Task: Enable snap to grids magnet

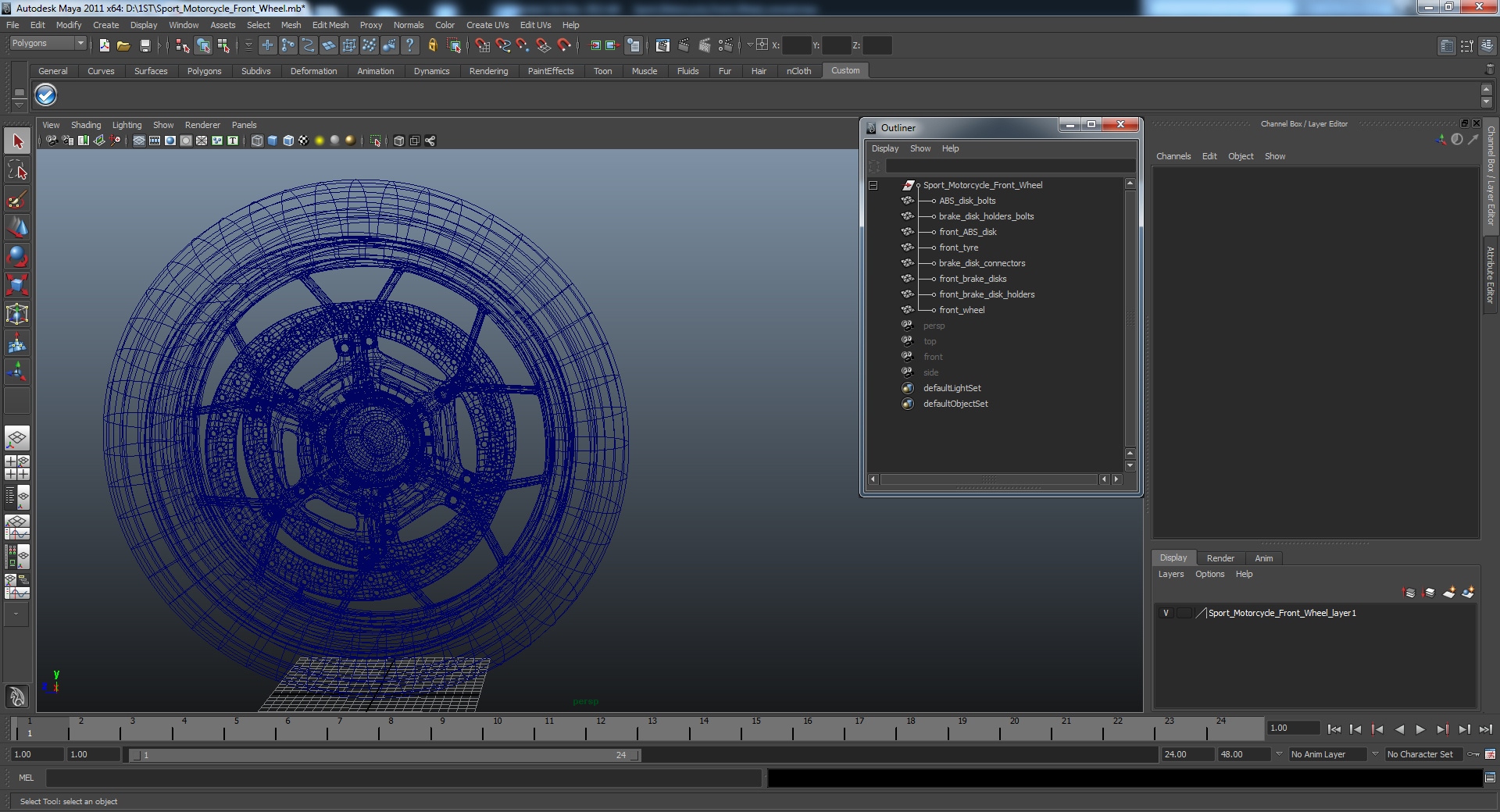Action: click(x=483, y=45)
